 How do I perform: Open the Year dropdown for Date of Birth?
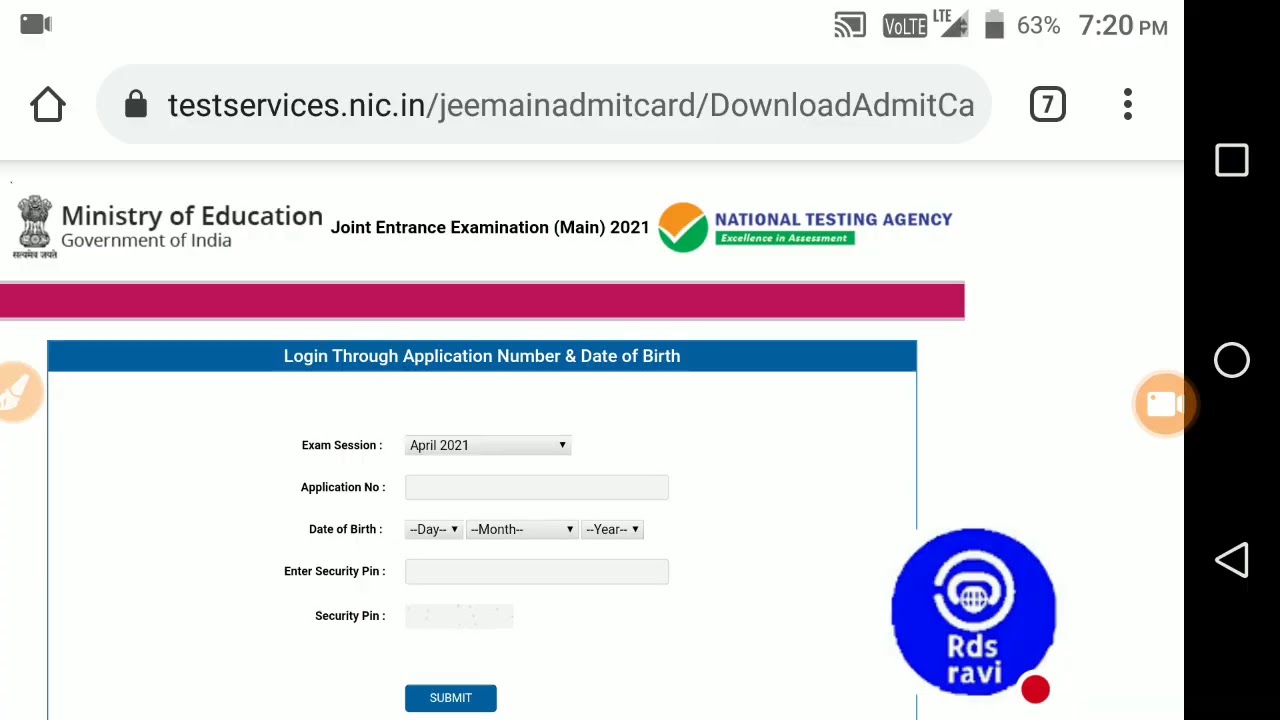pos(612,529)
